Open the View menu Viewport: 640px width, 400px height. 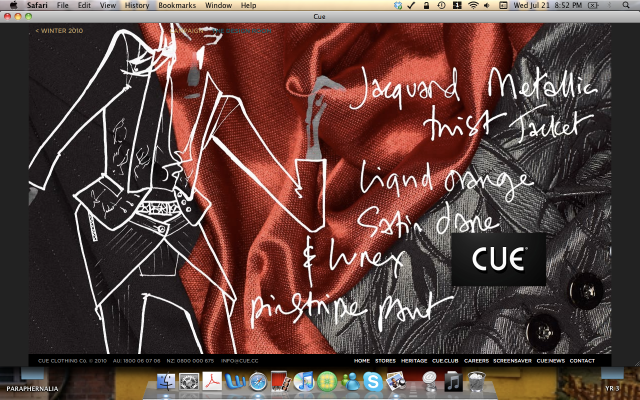(108, 5)
